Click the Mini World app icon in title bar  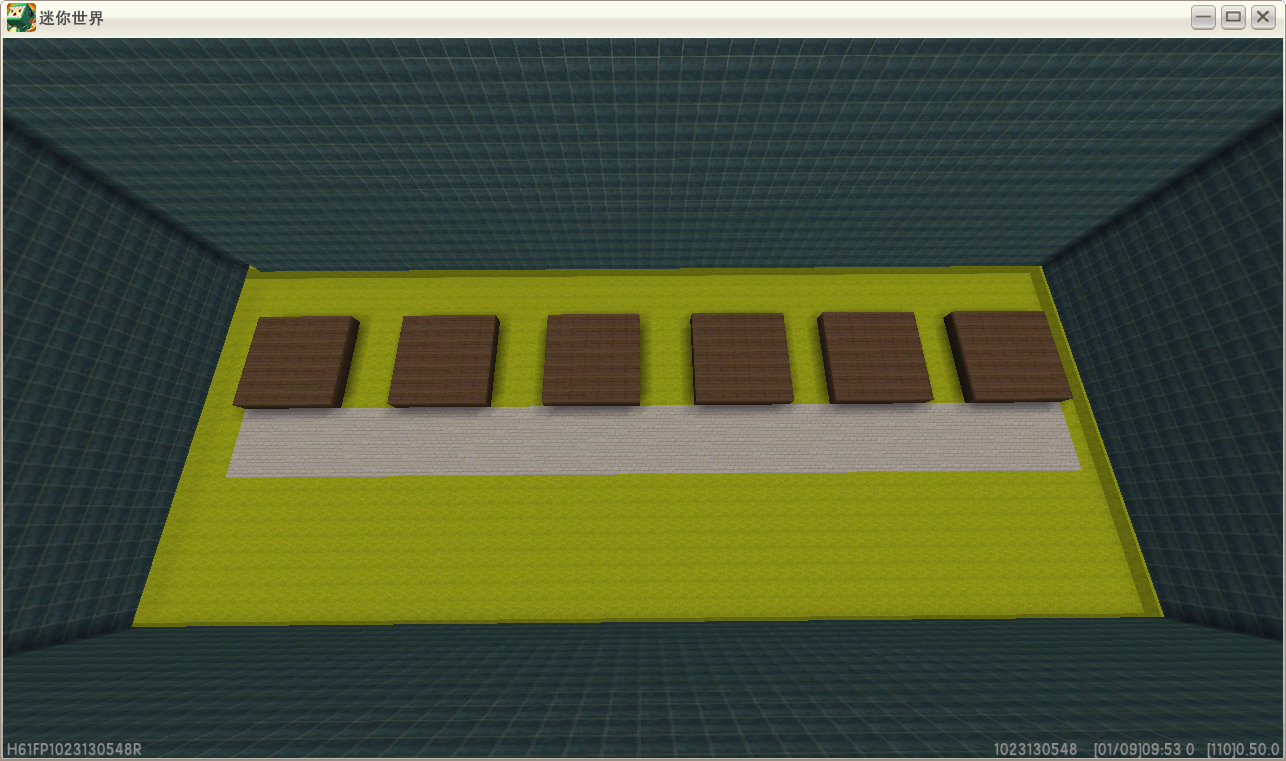point(21,18)
